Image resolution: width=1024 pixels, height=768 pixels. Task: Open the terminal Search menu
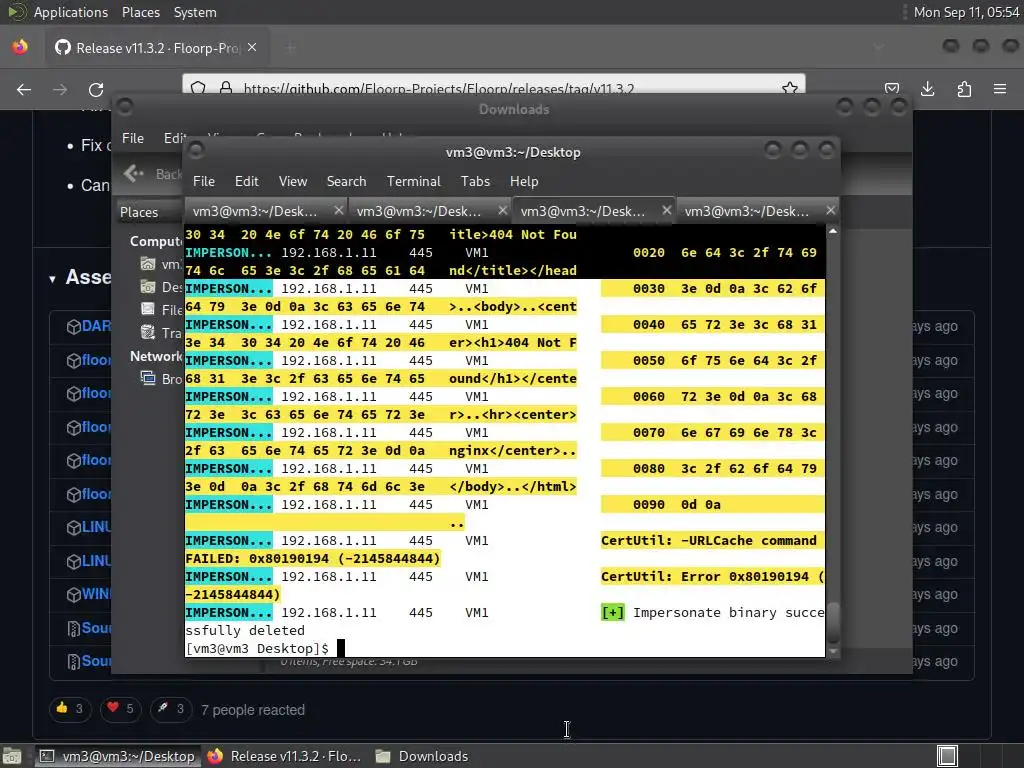click(x=346, y=182)
